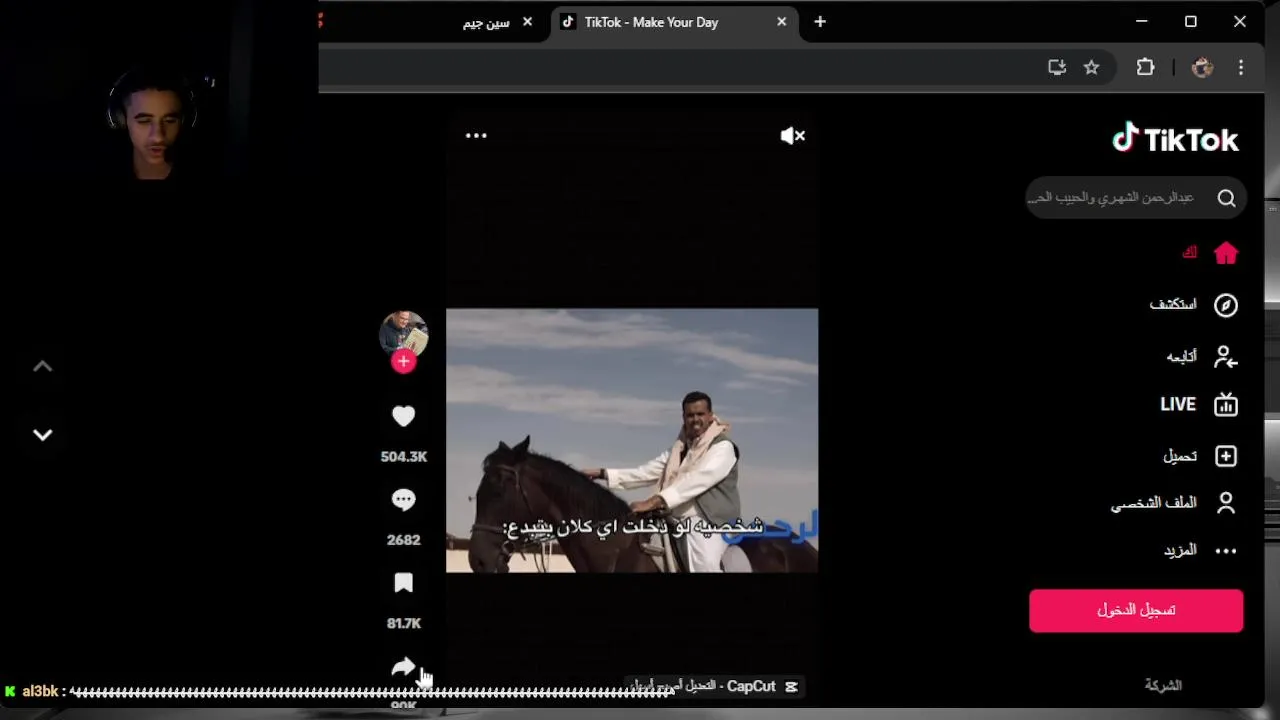Image resolution: width=1280 pixels, height=720 pixels.
Task: Click the LIVE sidebar label
Action: [1178, 404]
